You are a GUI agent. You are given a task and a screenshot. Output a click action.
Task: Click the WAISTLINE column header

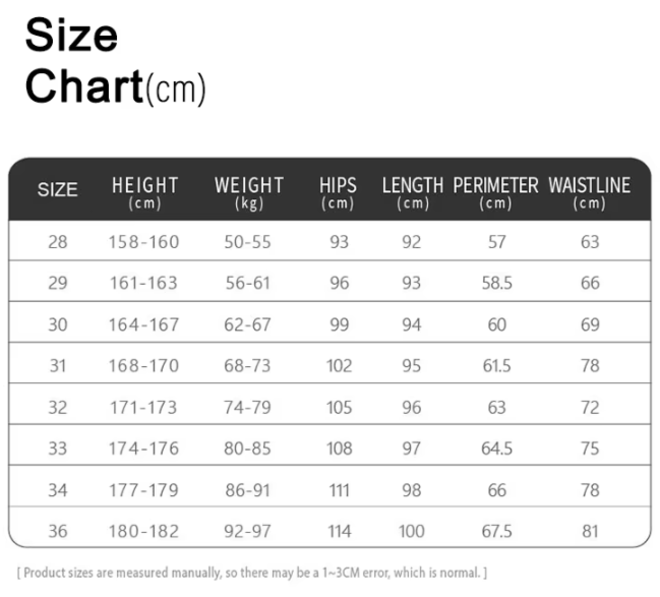tap(590, 192)
